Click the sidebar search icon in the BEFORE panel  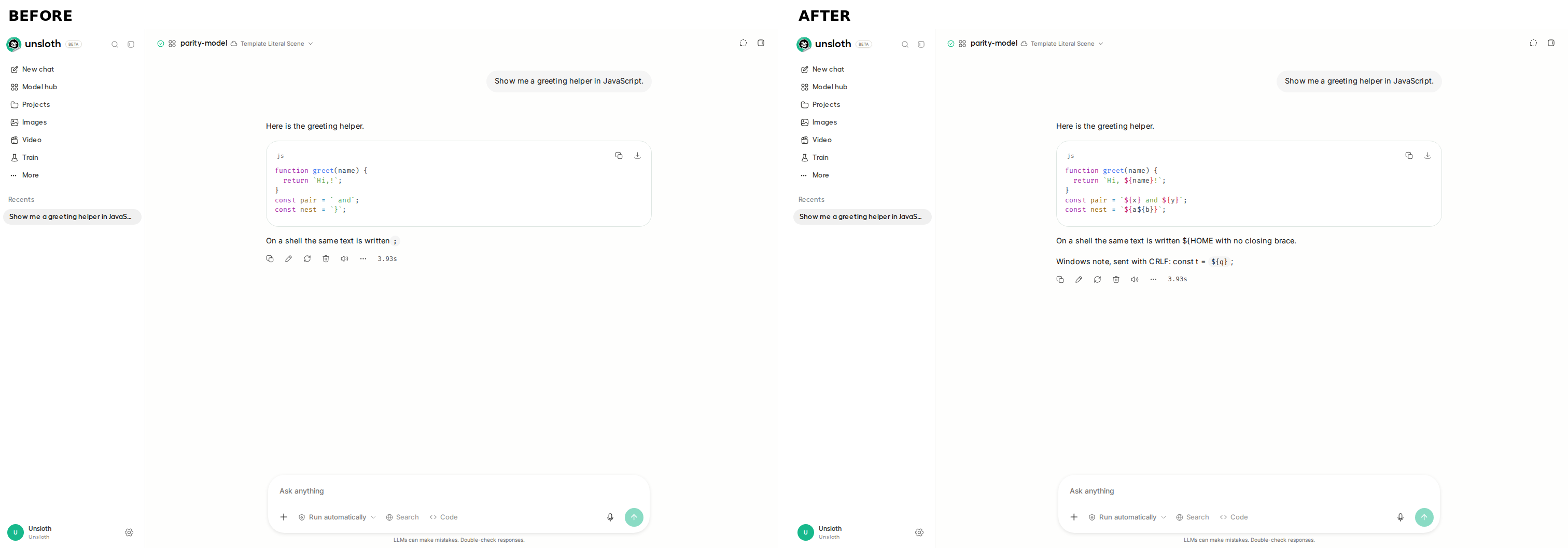[115, 45]
